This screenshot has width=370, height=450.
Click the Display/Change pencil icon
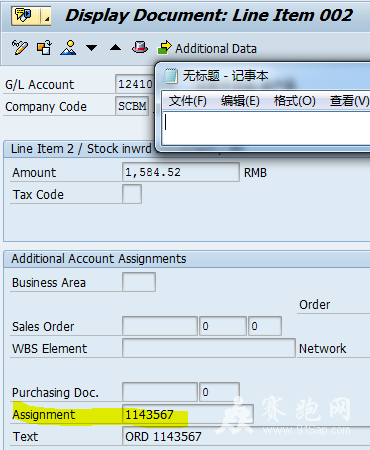20,47
